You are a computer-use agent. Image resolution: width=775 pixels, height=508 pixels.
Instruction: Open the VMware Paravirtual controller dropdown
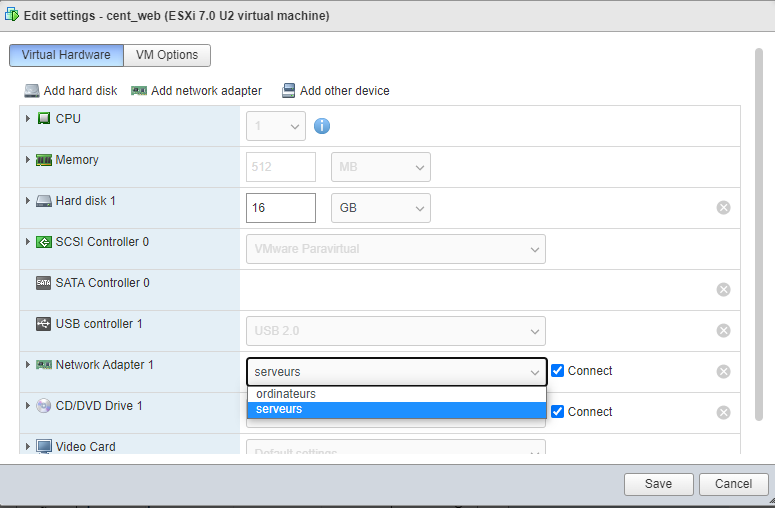point(396,249)
